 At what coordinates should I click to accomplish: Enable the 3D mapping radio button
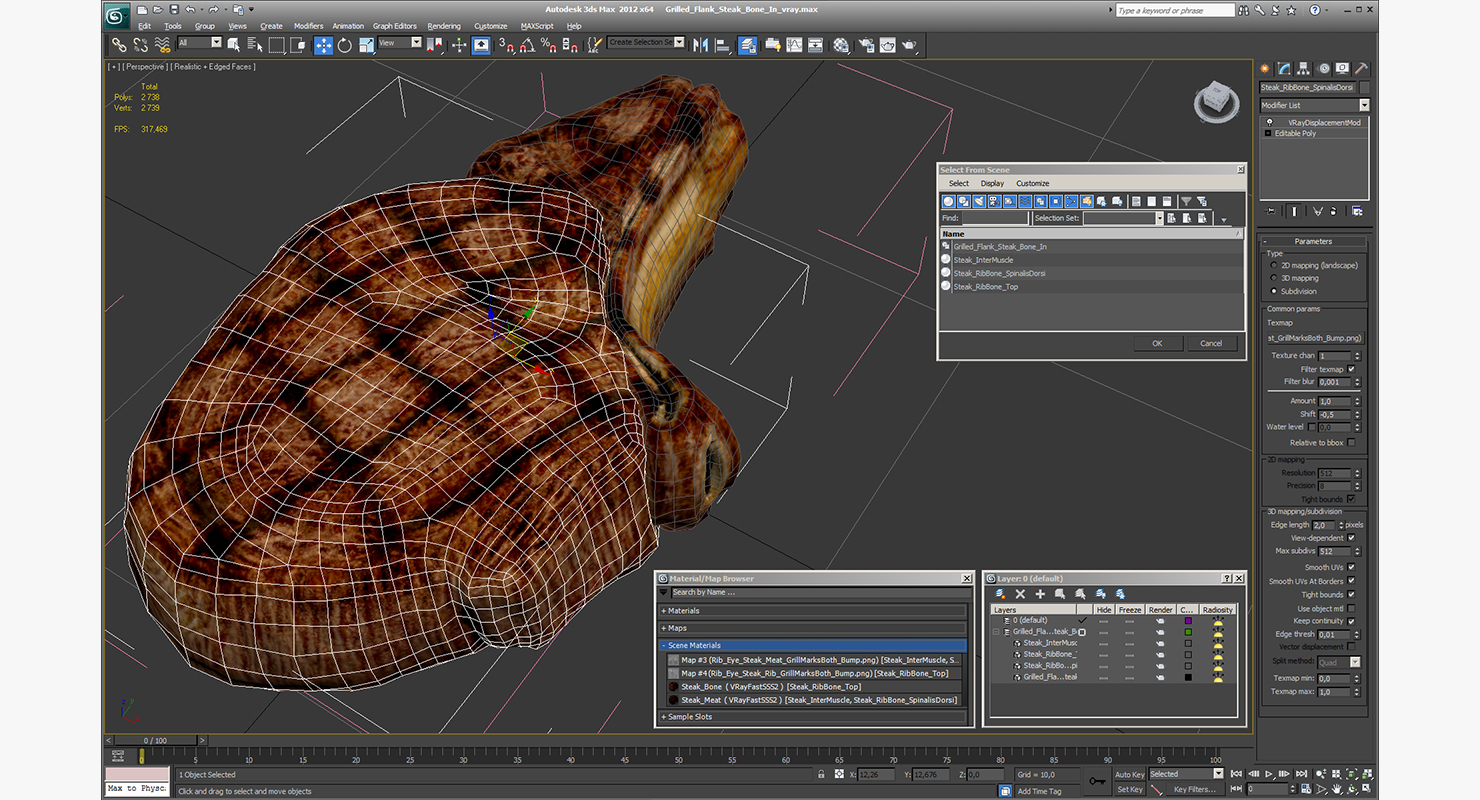click(1273, 278)
